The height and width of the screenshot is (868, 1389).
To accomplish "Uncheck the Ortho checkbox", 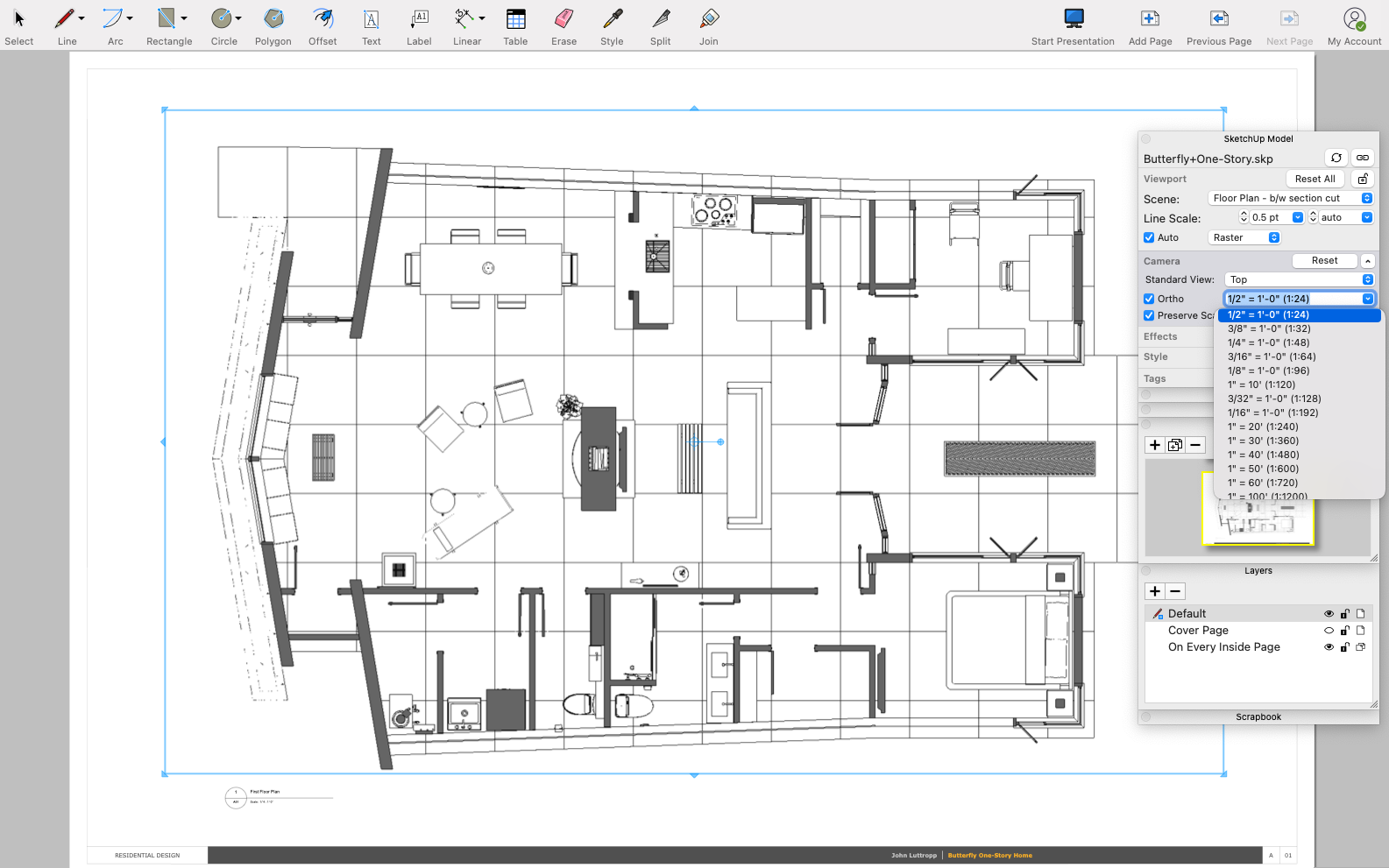I will (1149, 299).
